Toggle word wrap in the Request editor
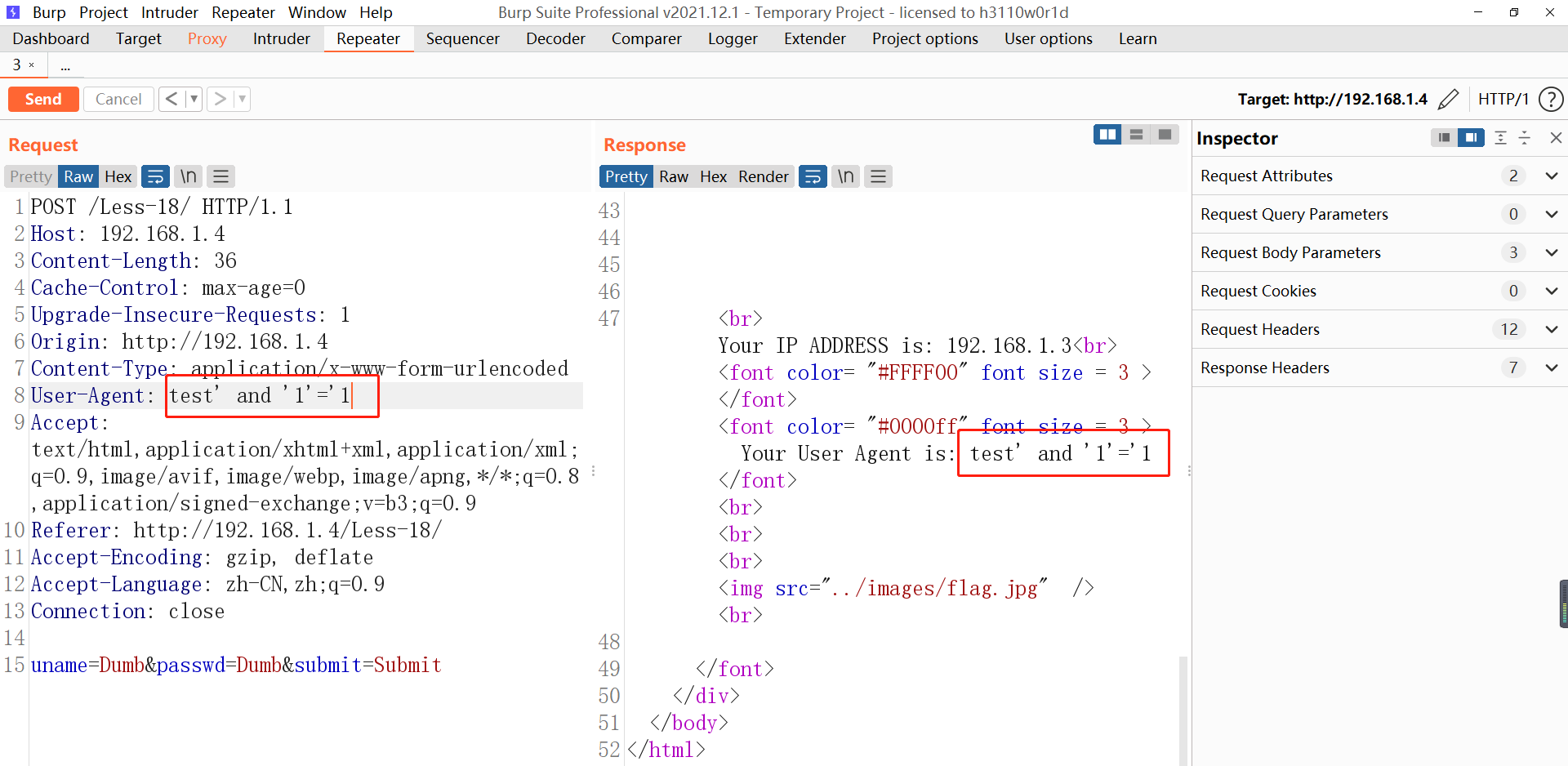 pyautogui.click(x=155, y=176)
